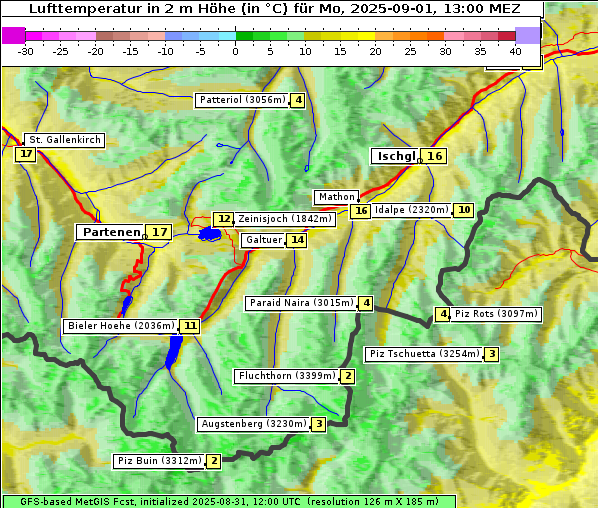
Task: Select the St. Gallenkirch place label
Action: (x=65, y=140)
